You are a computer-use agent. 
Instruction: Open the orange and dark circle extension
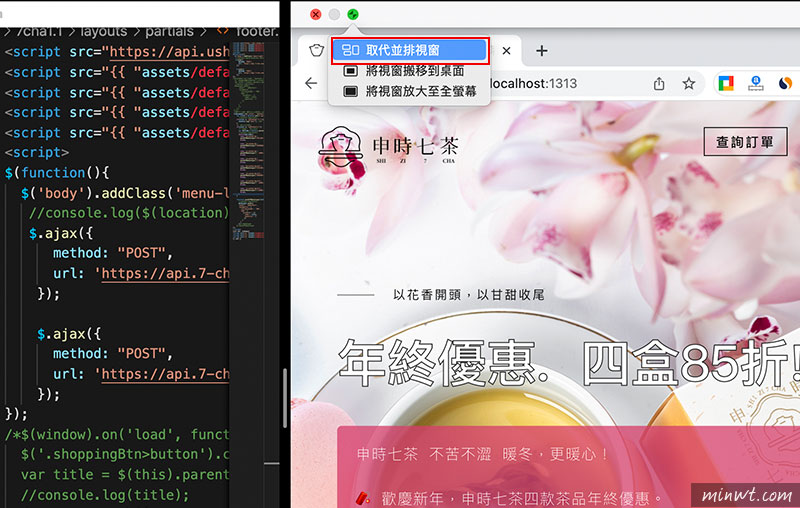[785, 83]
